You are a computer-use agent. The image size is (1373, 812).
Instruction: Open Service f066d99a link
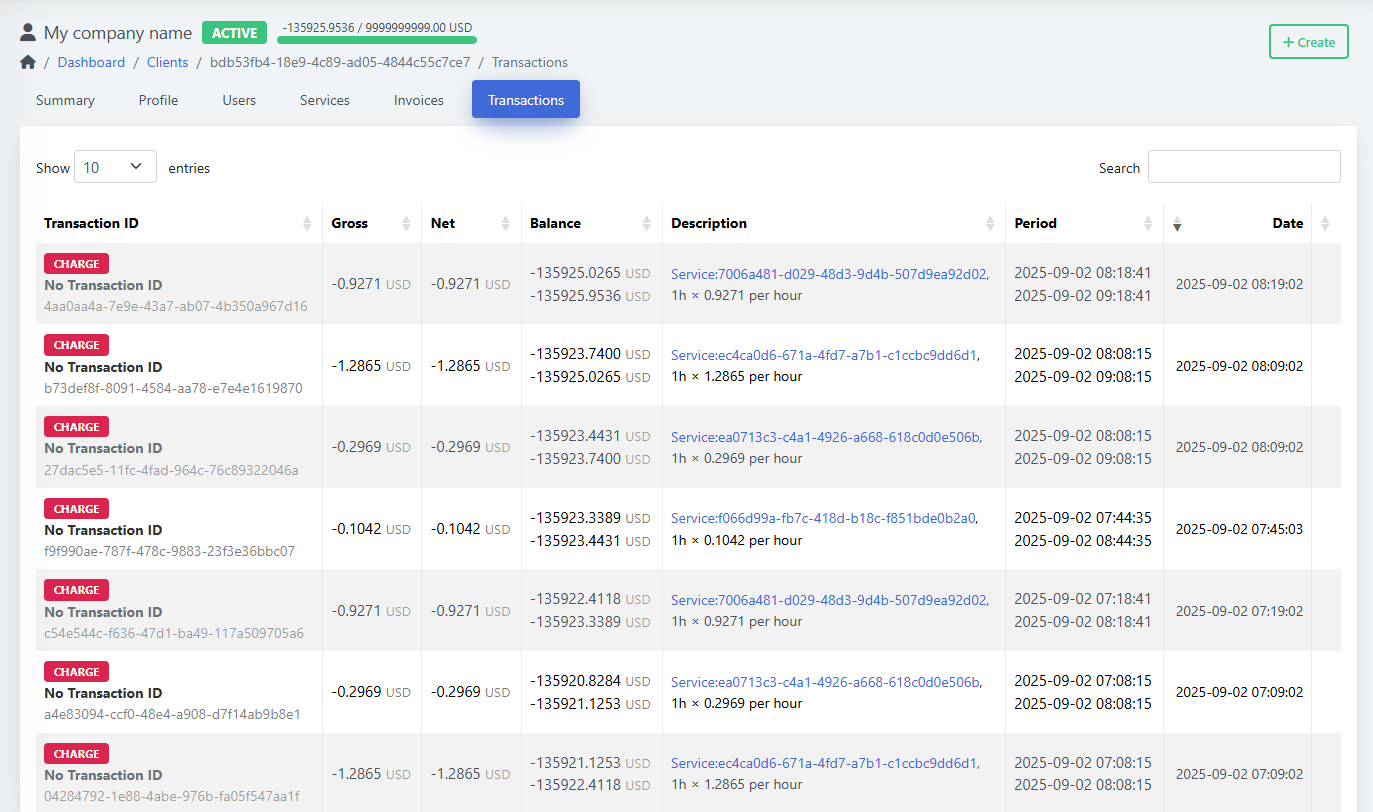(824, 518)
